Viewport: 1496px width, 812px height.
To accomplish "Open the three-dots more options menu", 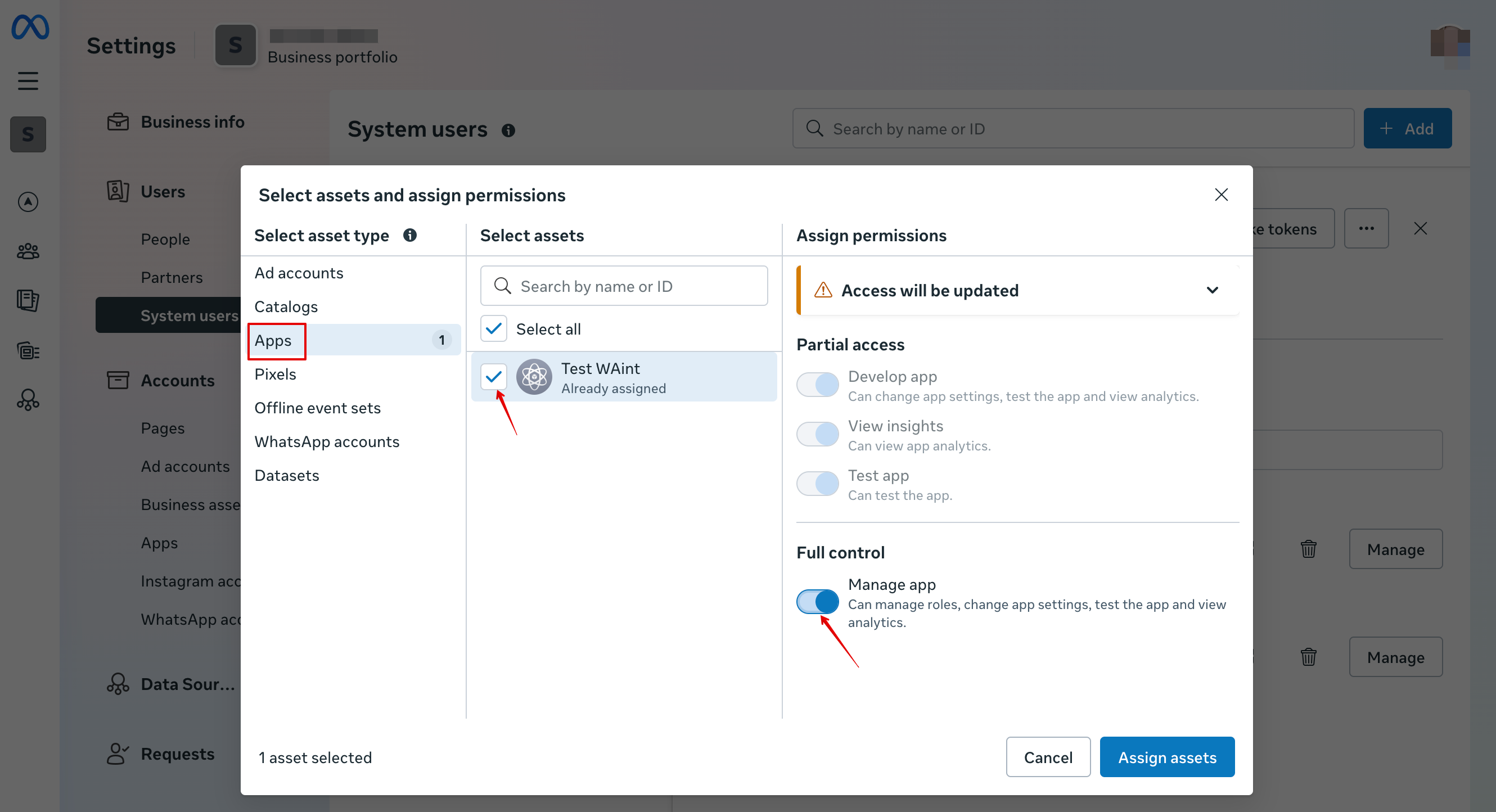I will pyautogui.click(x=1366, y=229).
